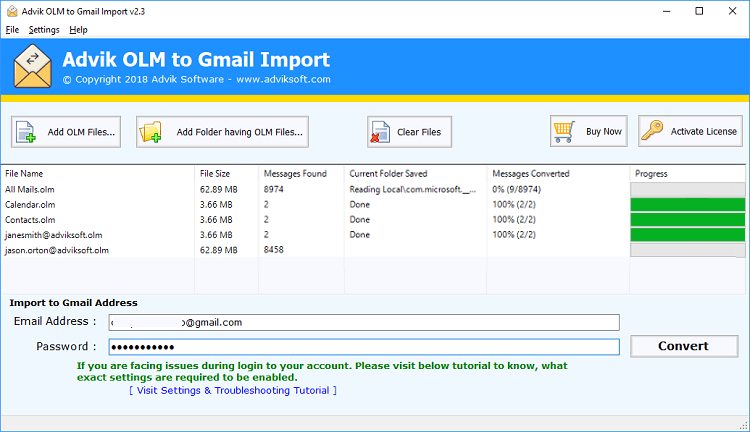The width and height of the screenshot is (750, 432).
Task: Click the folder icon for adding OLM folder
Action: tap(150, 132)
